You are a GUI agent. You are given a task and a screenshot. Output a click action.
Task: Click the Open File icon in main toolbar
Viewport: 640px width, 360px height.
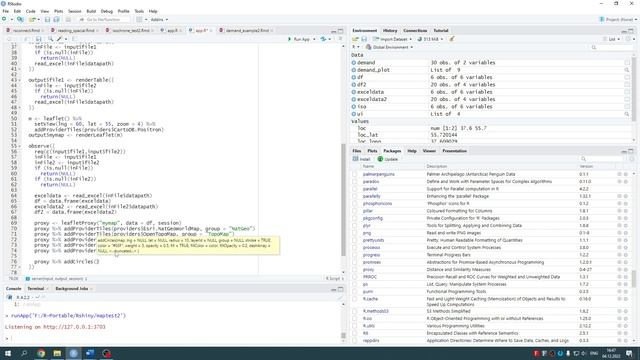[32, 19]
